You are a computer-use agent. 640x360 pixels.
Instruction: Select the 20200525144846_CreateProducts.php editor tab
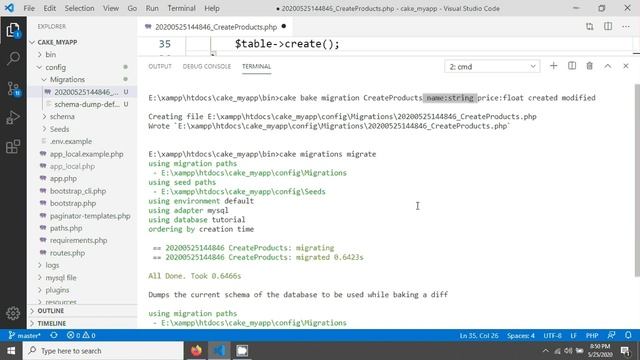215,27
